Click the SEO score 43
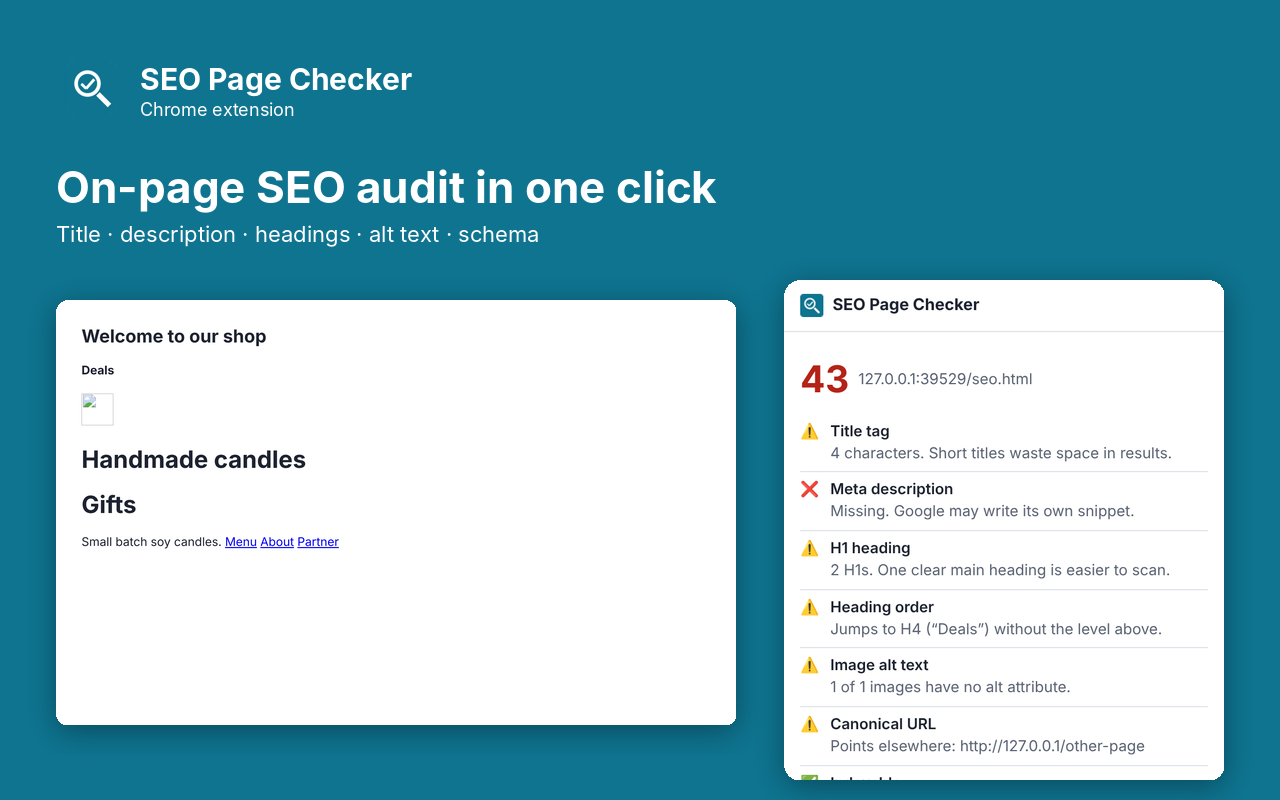Image resolution: width=1280 pixels, height=800 pixels. click(825, 380)
